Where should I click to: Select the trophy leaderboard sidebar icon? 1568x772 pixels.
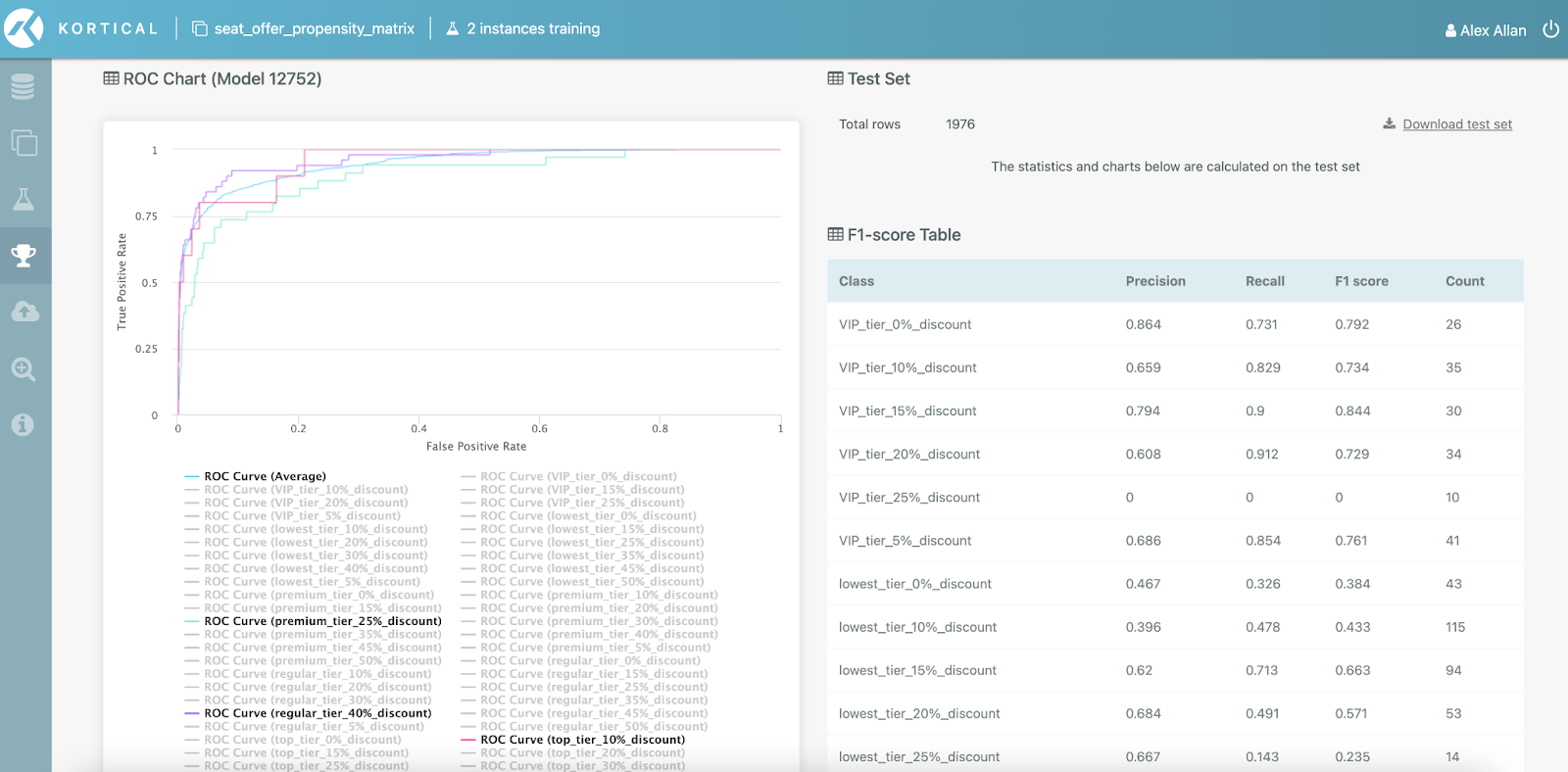(24, 256)
